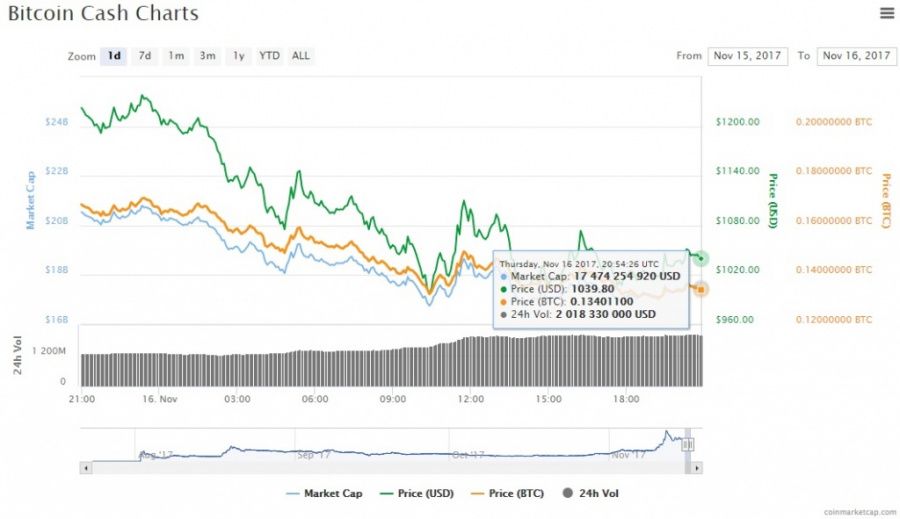
Task: Open the chart hamburger menu icon
Action: point(887,13)
